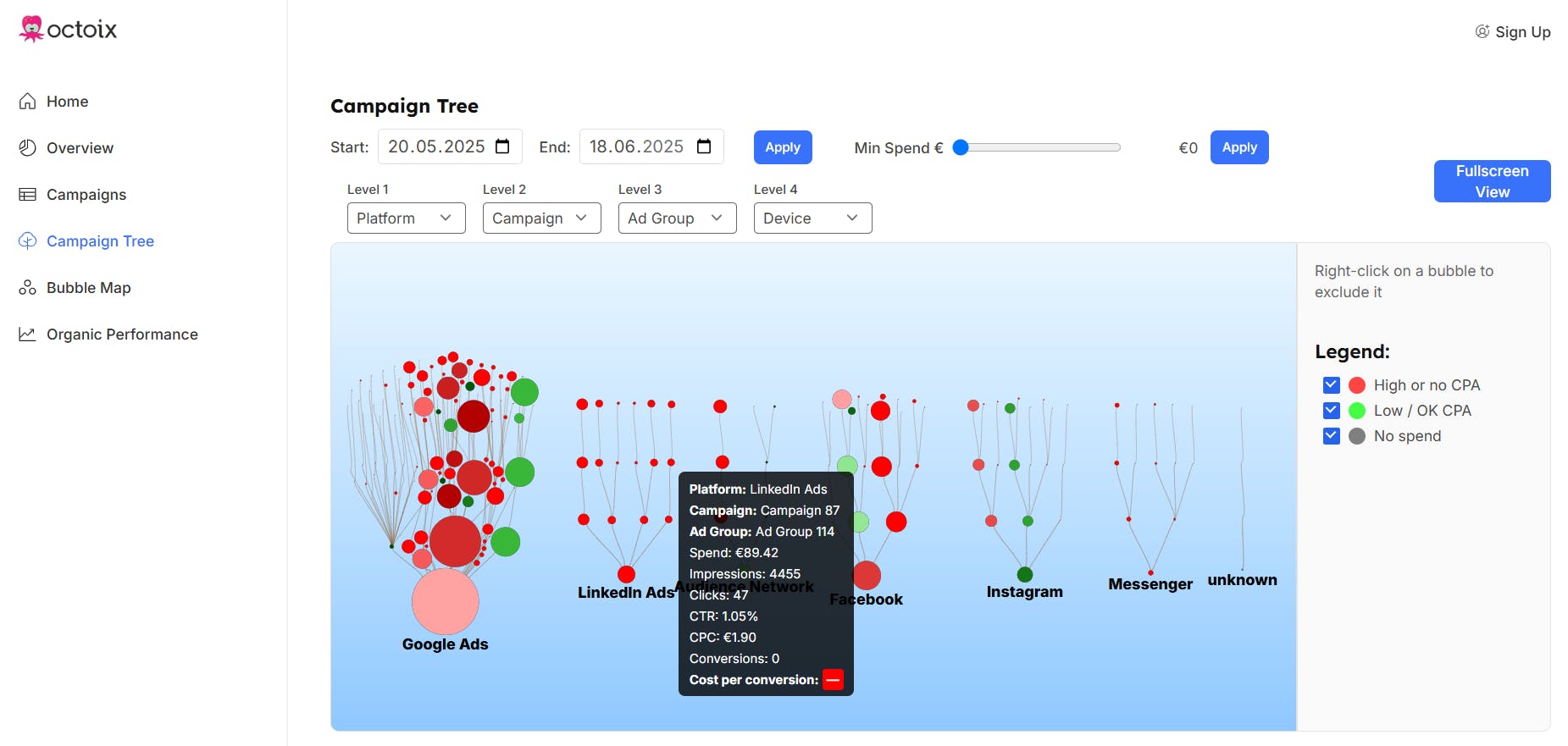
Task: Open Bubble Map in sidebar
Action: [x=89, y=288]
